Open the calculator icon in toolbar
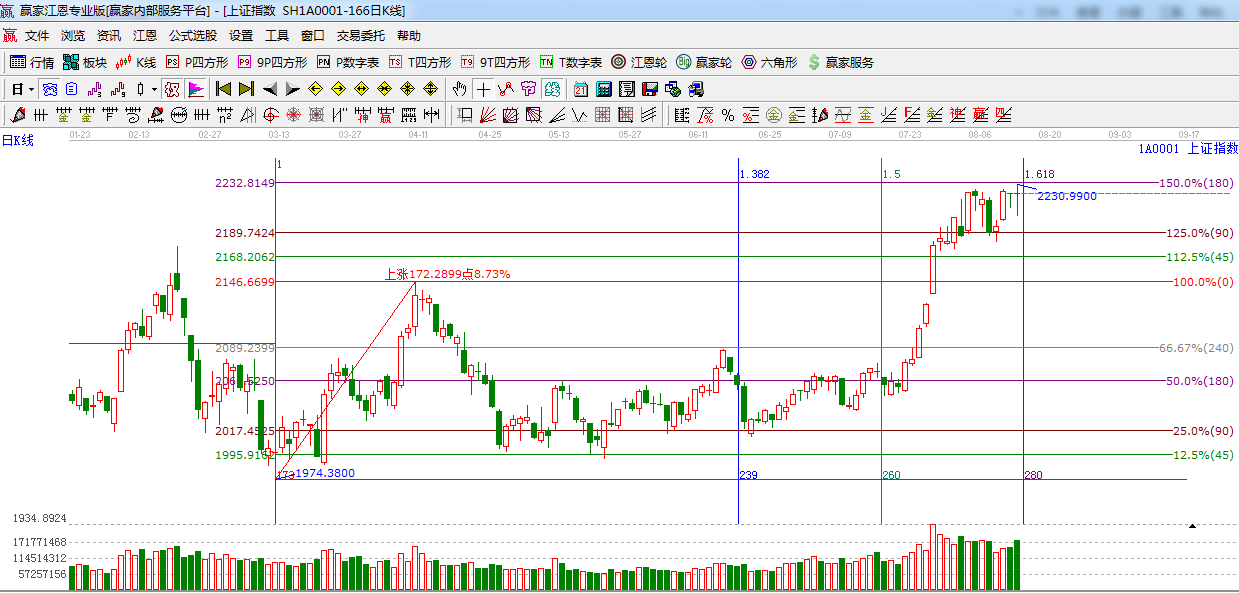Image resolution: width=1239 pixels, height=593 pixels. tap(603, 89)
